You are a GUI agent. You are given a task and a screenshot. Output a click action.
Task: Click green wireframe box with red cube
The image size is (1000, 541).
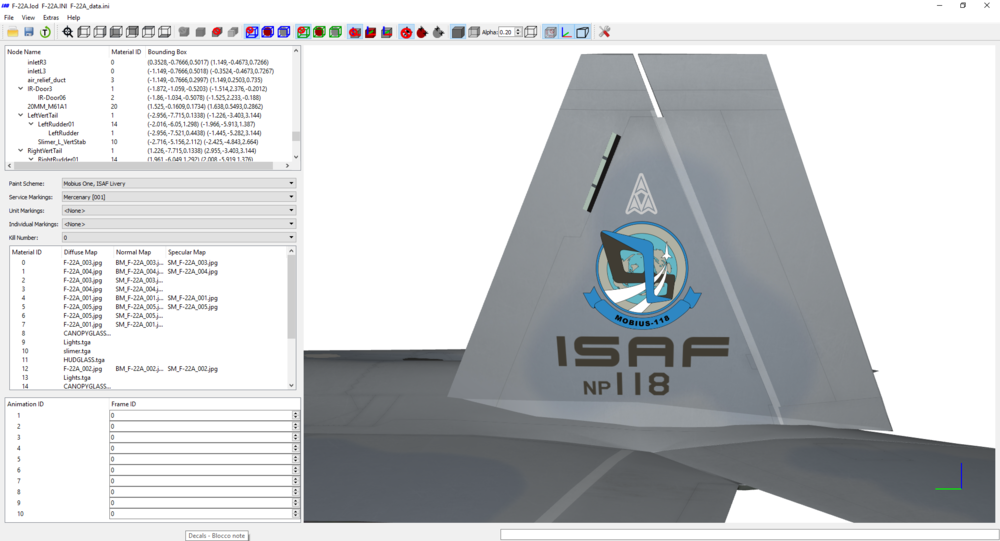pos(320,32)
